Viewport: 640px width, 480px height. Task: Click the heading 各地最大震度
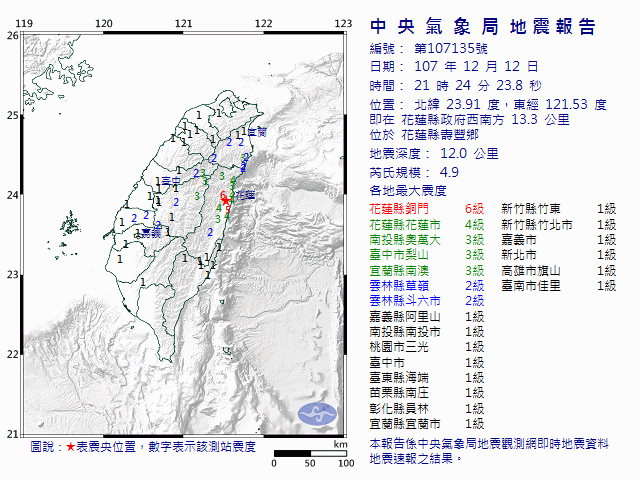(408, 191)
